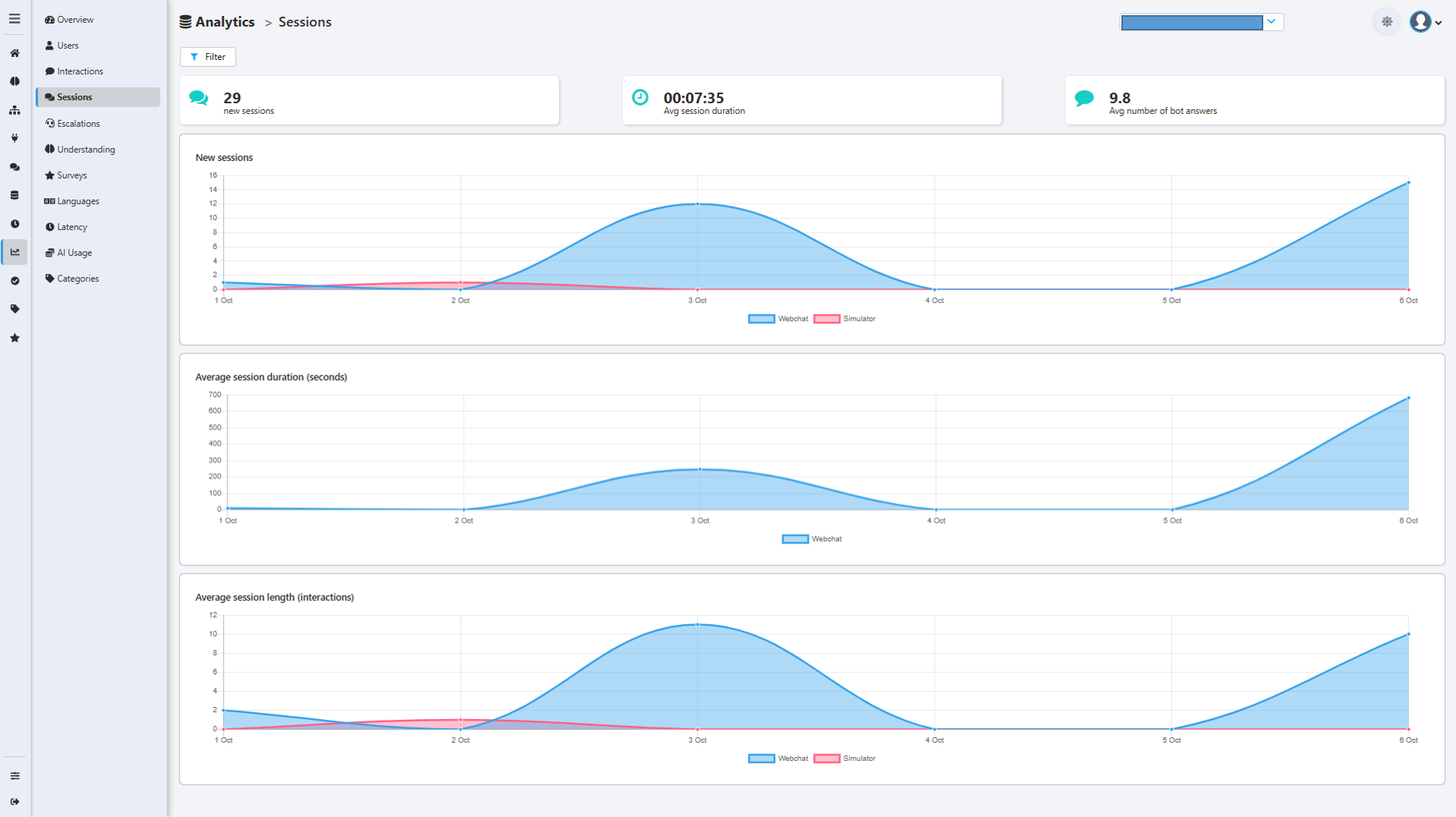This screenshot has height=817, width=1456.
Task: Open the settings gear icon
Action: click(x=1387, y=22)
